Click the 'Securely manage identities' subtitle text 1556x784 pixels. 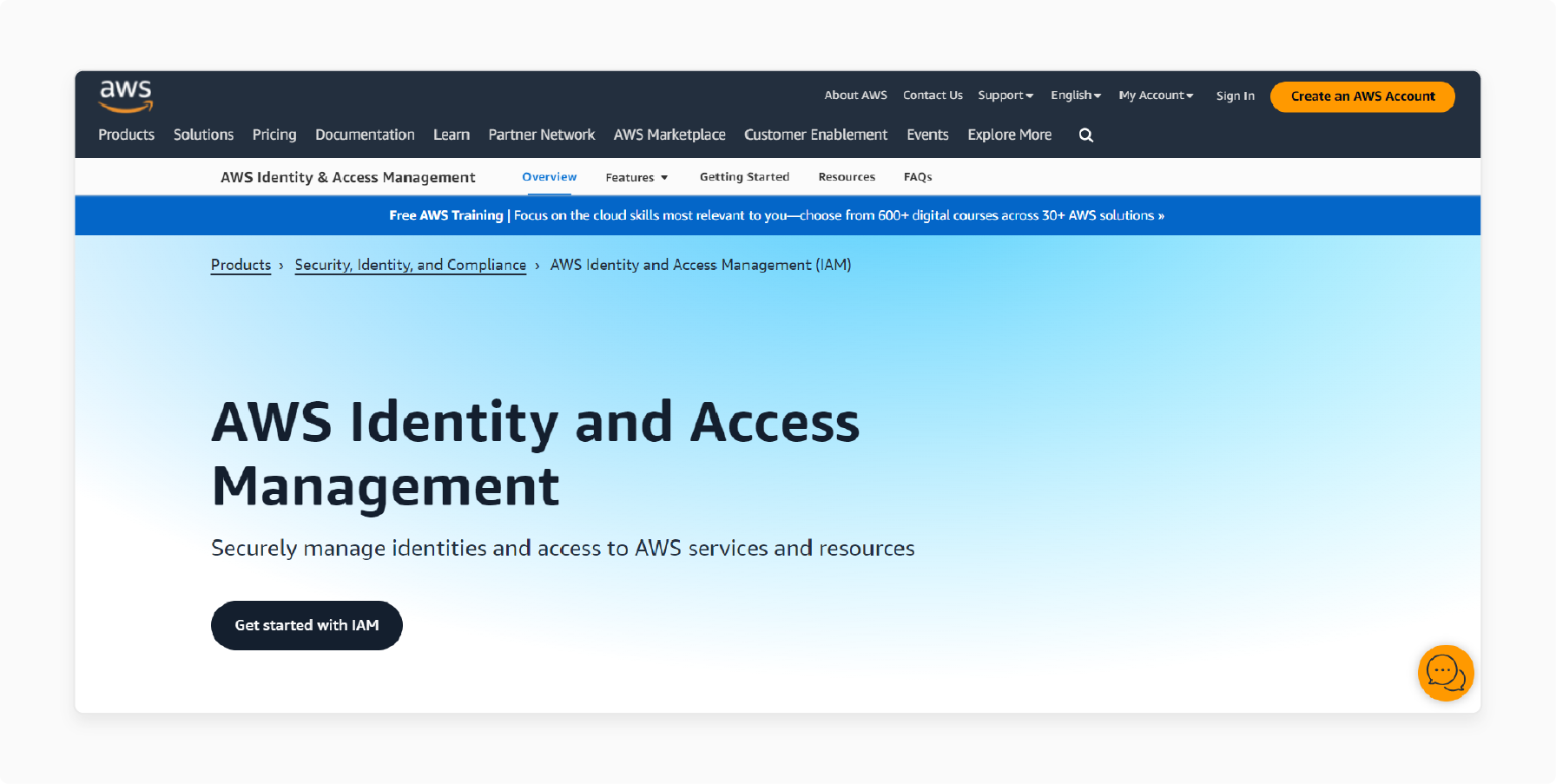[563, 549]
